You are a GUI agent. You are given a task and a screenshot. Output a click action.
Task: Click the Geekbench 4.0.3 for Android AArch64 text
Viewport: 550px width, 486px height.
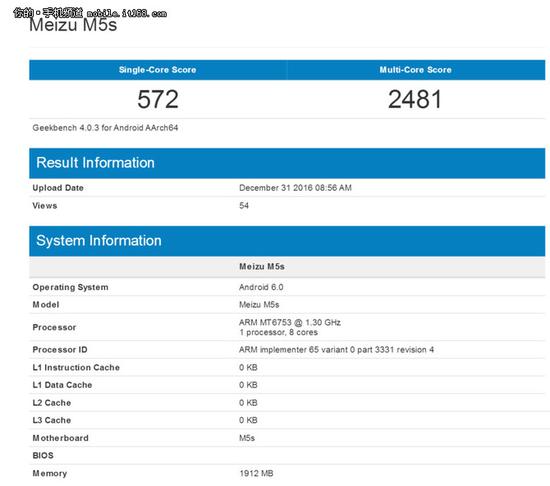pyautogui.click(x=105, y=128)
